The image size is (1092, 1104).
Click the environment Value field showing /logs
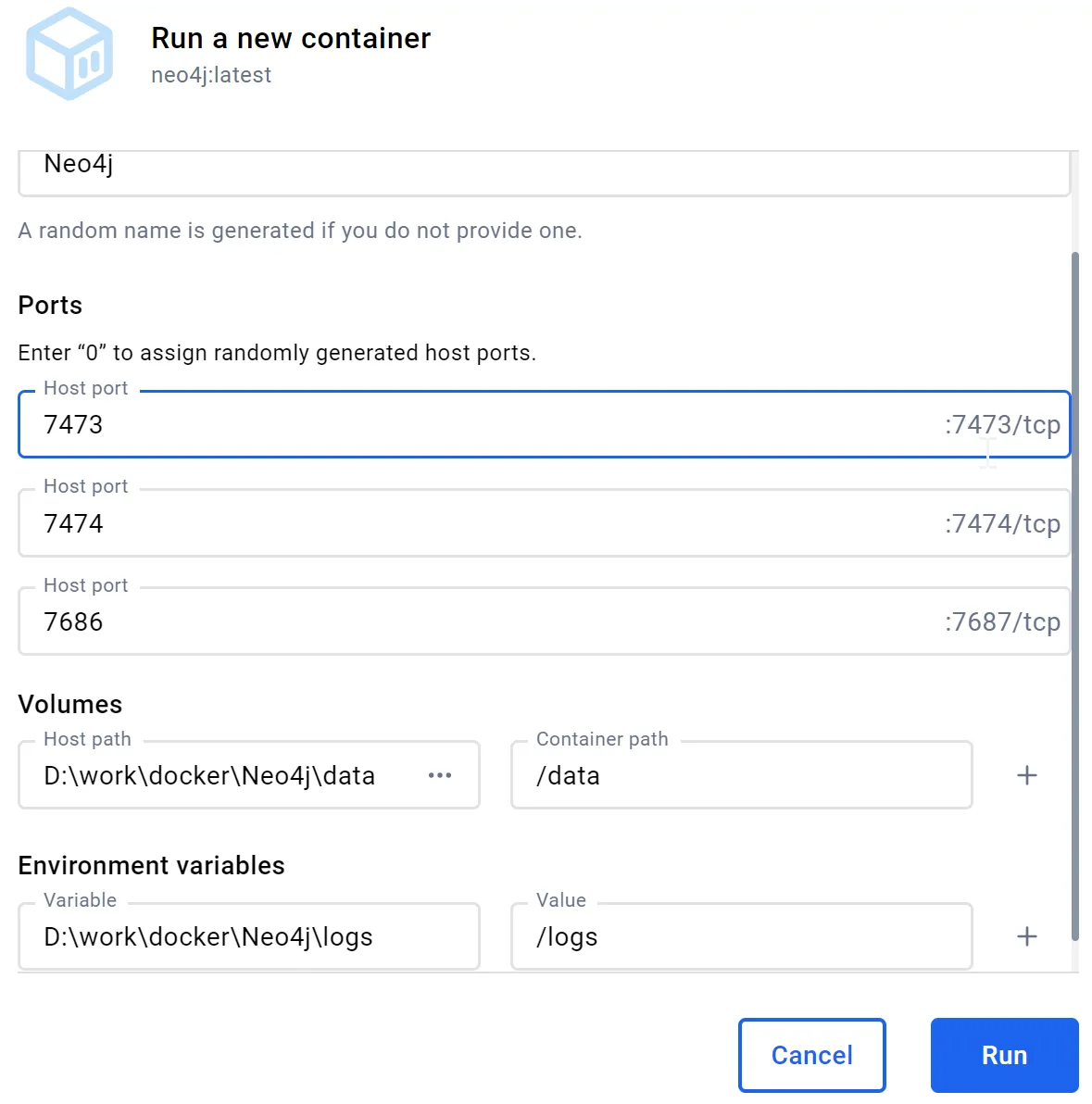point(741,936)
